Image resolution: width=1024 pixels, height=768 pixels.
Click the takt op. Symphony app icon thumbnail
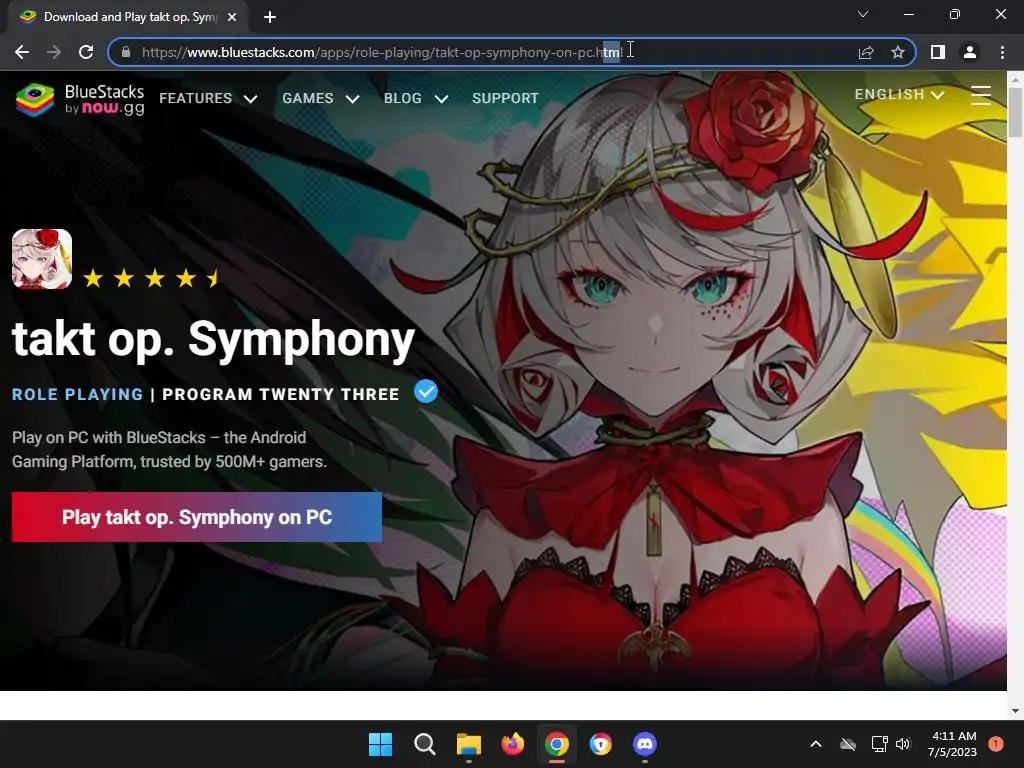point(42,259)
